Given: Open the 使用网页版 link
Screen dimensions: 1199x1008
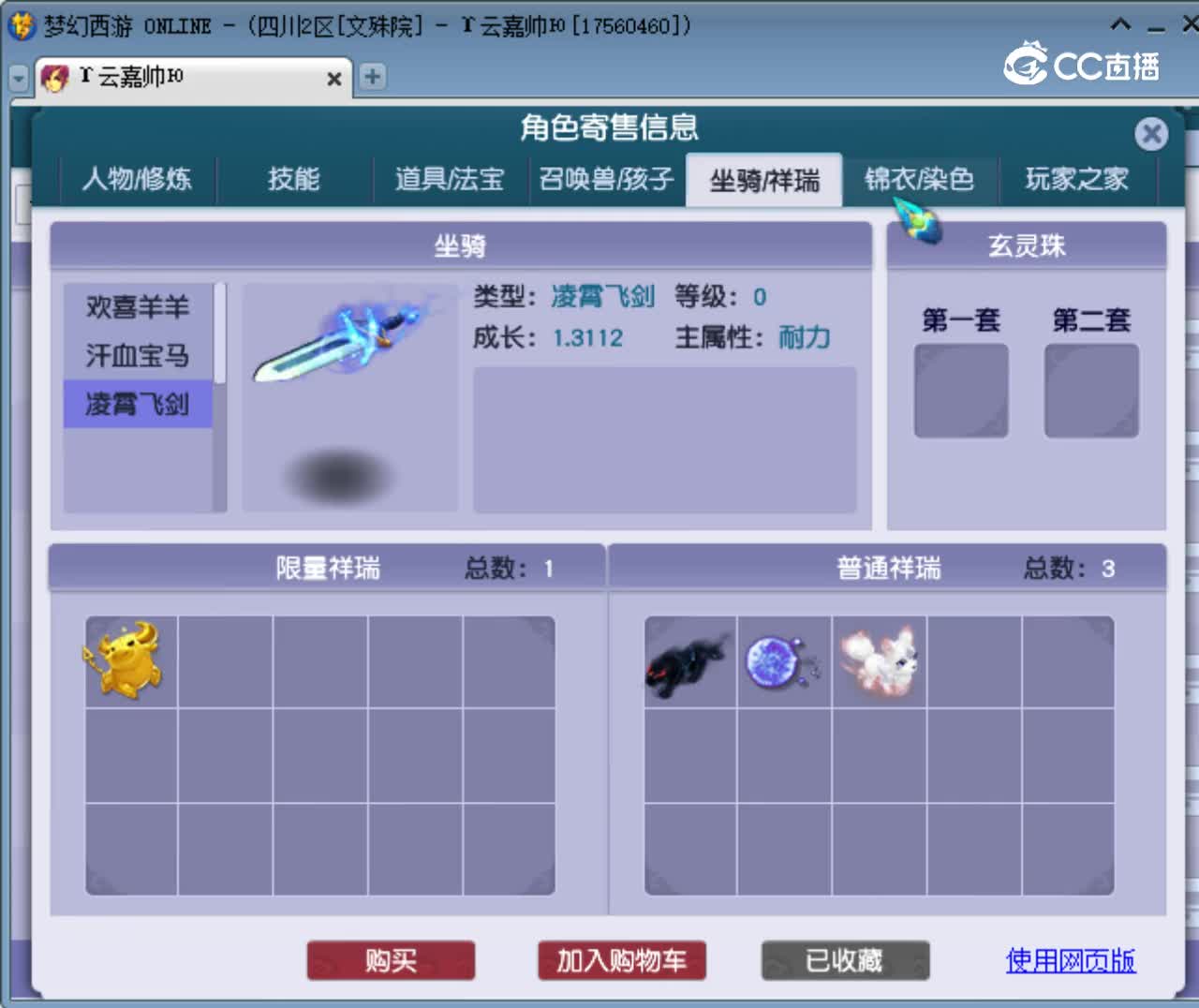Looking at the screenshot, I should pos(1071,960).
